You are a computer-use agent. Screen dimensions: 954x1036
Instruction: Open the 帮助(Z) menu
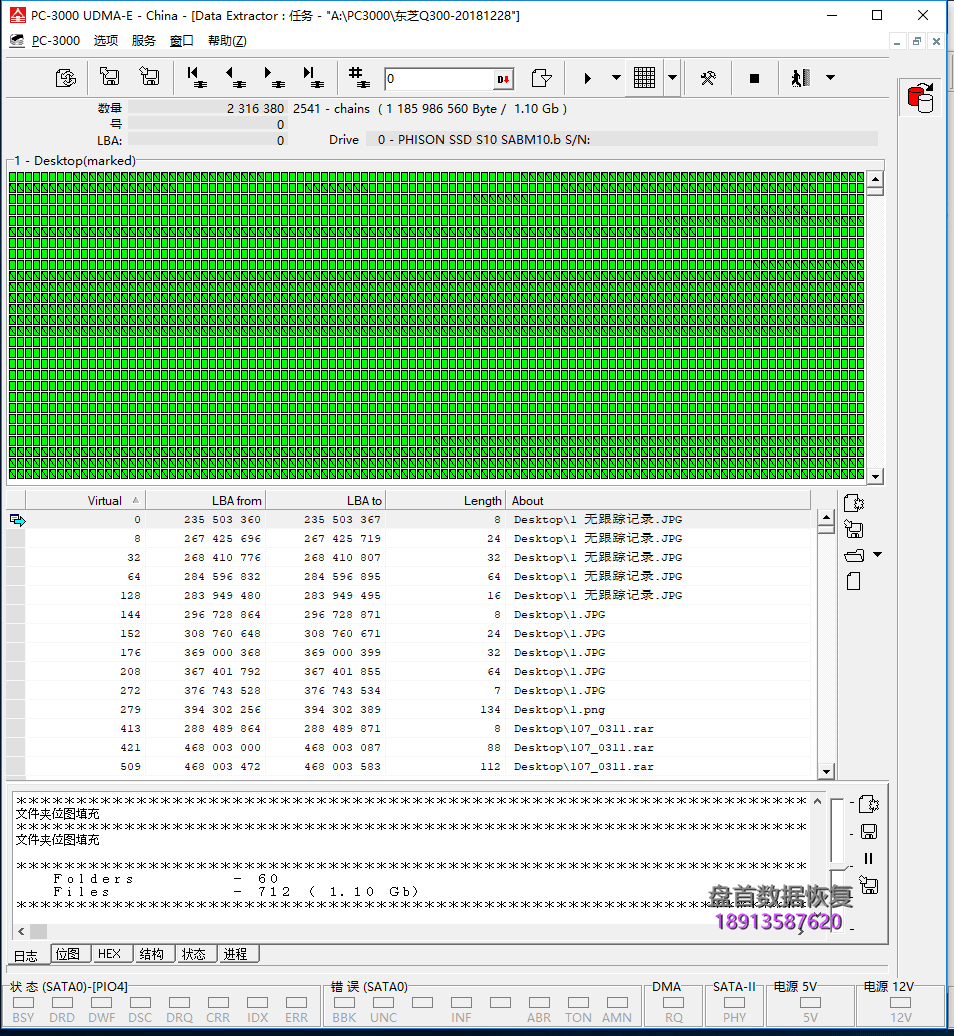[227, 40]
